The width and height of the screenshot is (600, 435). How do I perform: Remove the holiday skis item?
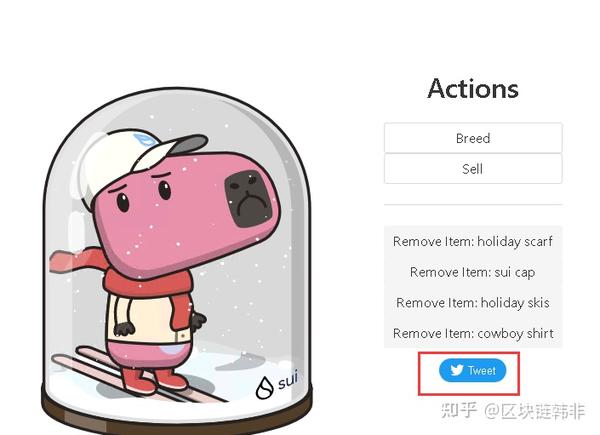(473, 303)
